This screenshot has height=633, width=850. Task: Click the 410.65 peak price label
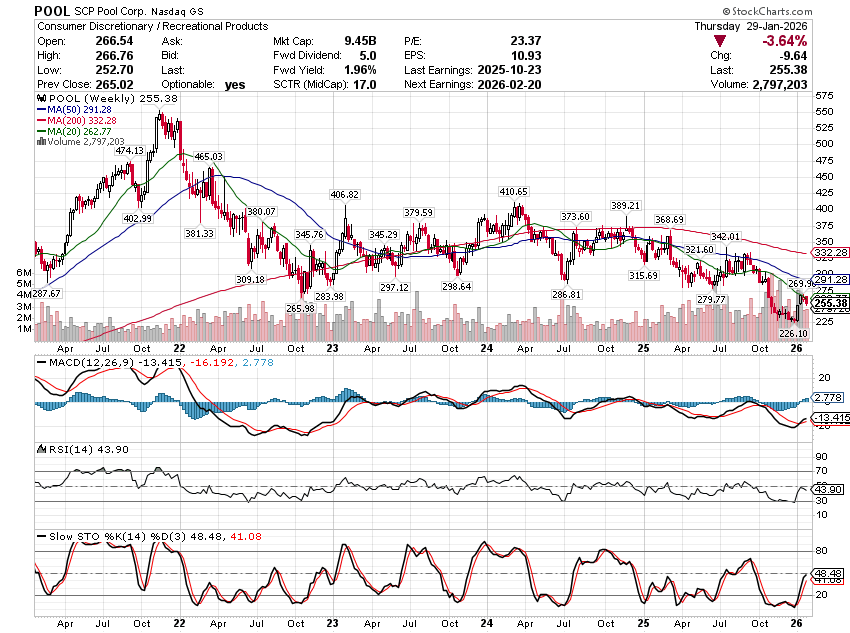click(513, 190)
